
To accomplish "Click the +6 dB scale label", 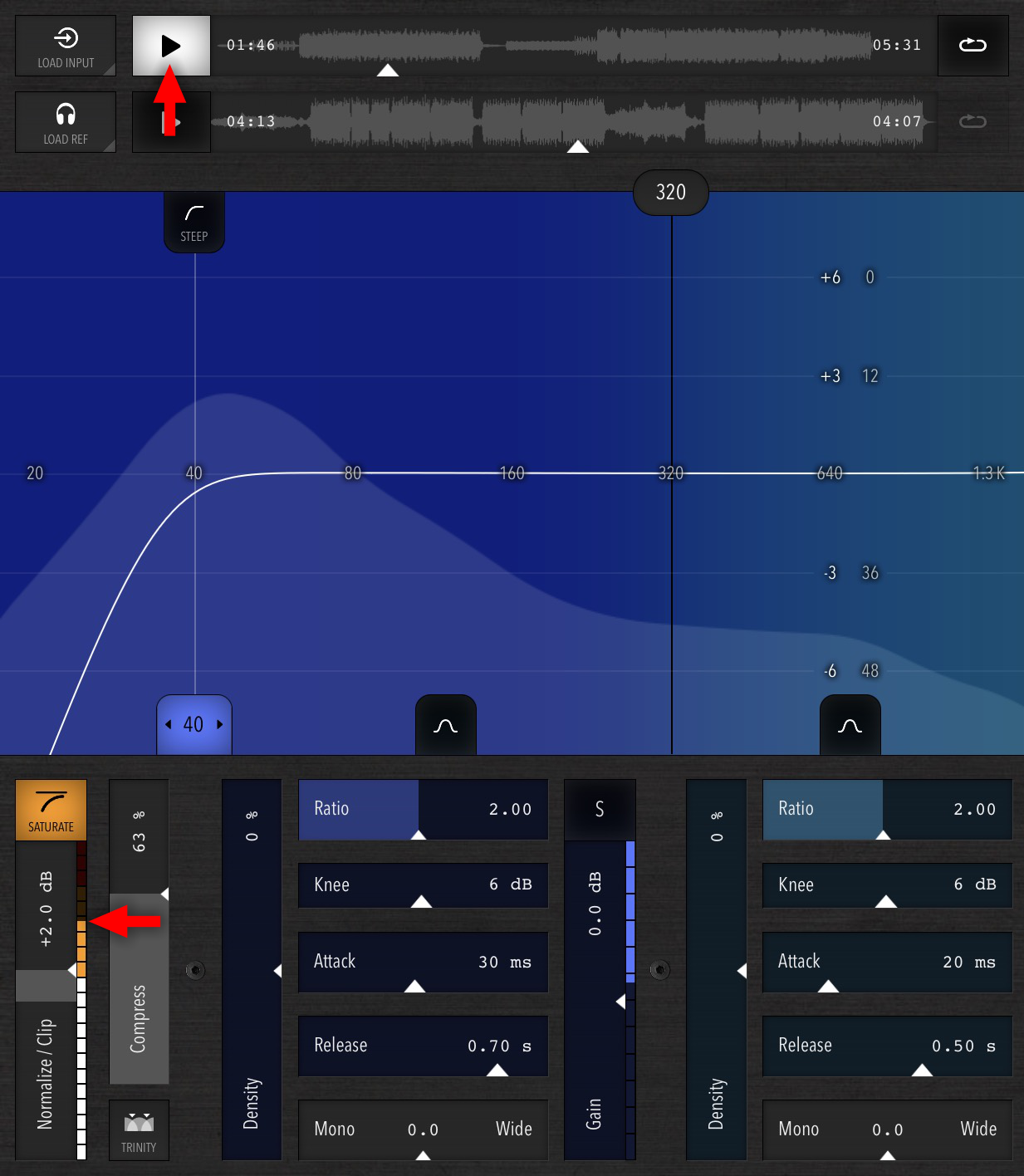I will click(830, 277).
